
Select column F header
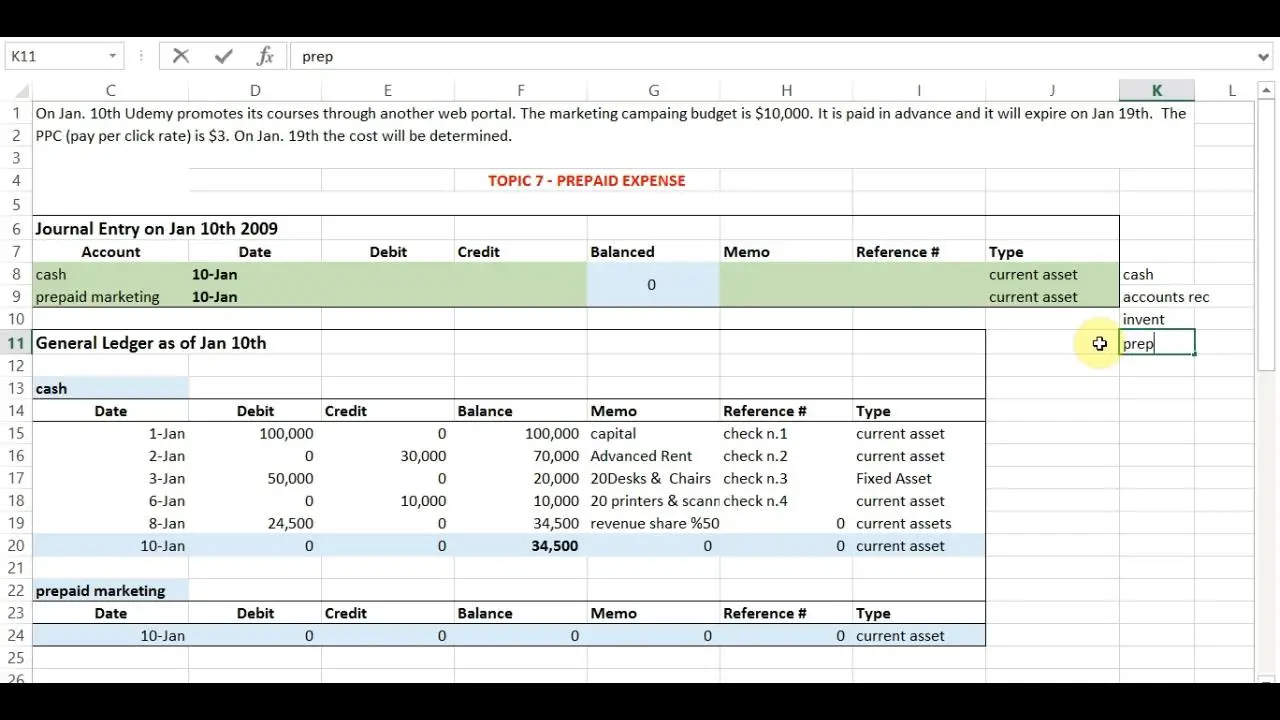point(520,90)
